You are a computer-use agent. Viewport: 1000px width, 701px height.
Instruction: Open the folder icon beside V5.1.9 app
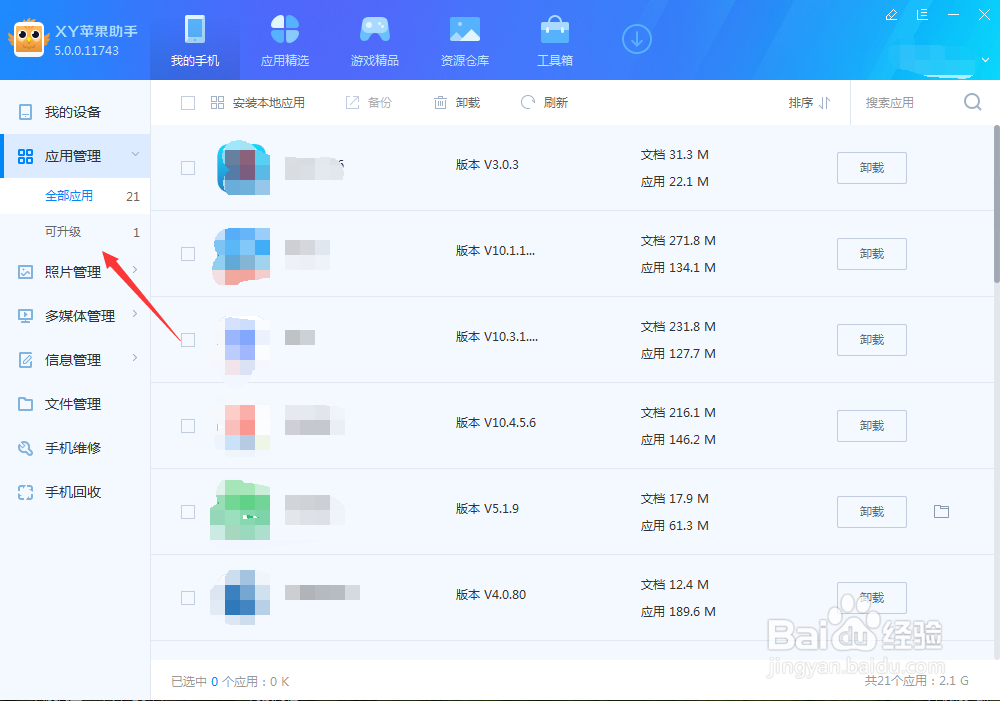[941, 511]
